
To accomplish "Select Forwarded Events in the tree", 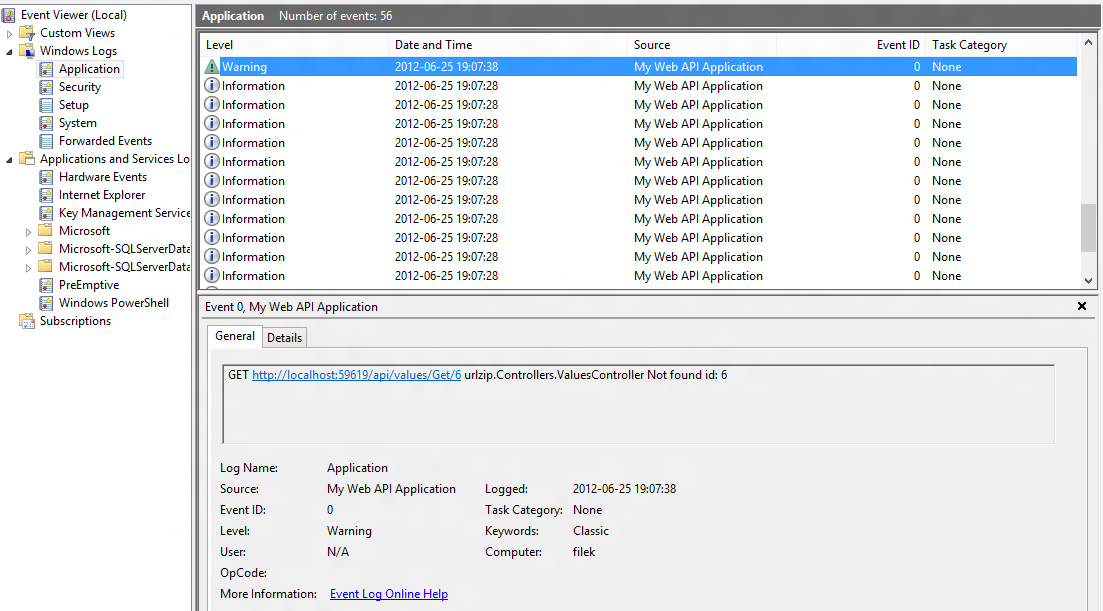I will click(105, 141).
